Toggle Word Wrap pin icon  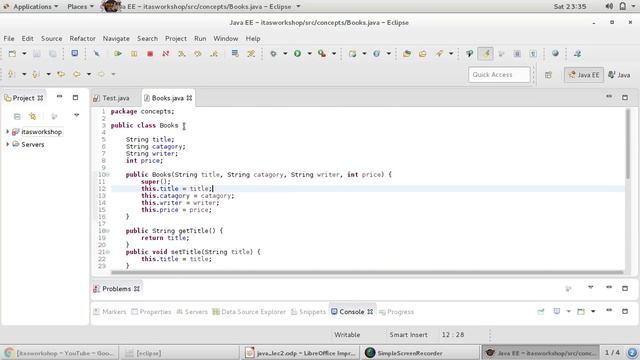point(469,53)
